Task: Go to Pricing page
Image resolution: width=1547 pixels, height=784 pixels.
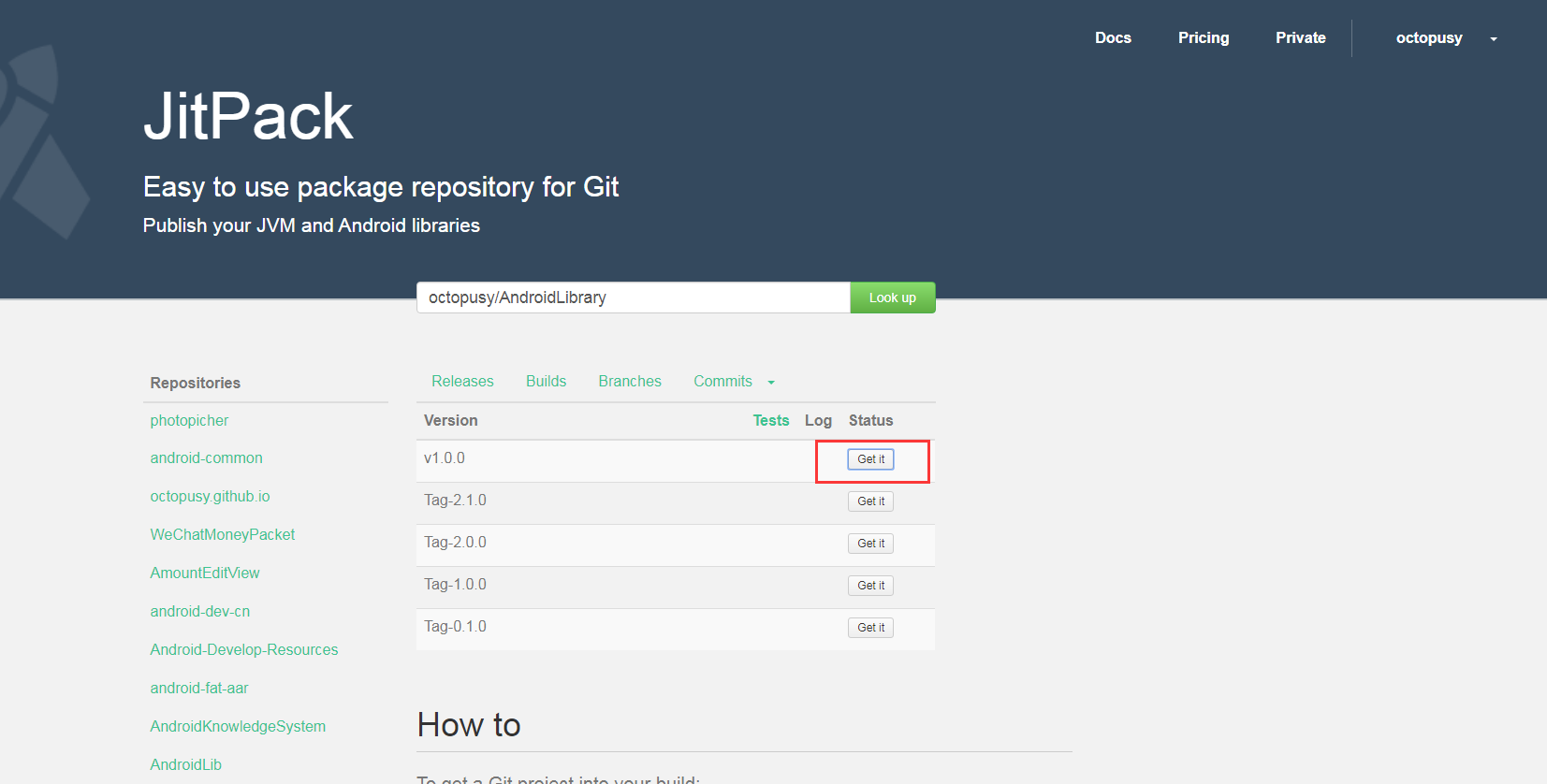Action: [x=1204, y=37]
